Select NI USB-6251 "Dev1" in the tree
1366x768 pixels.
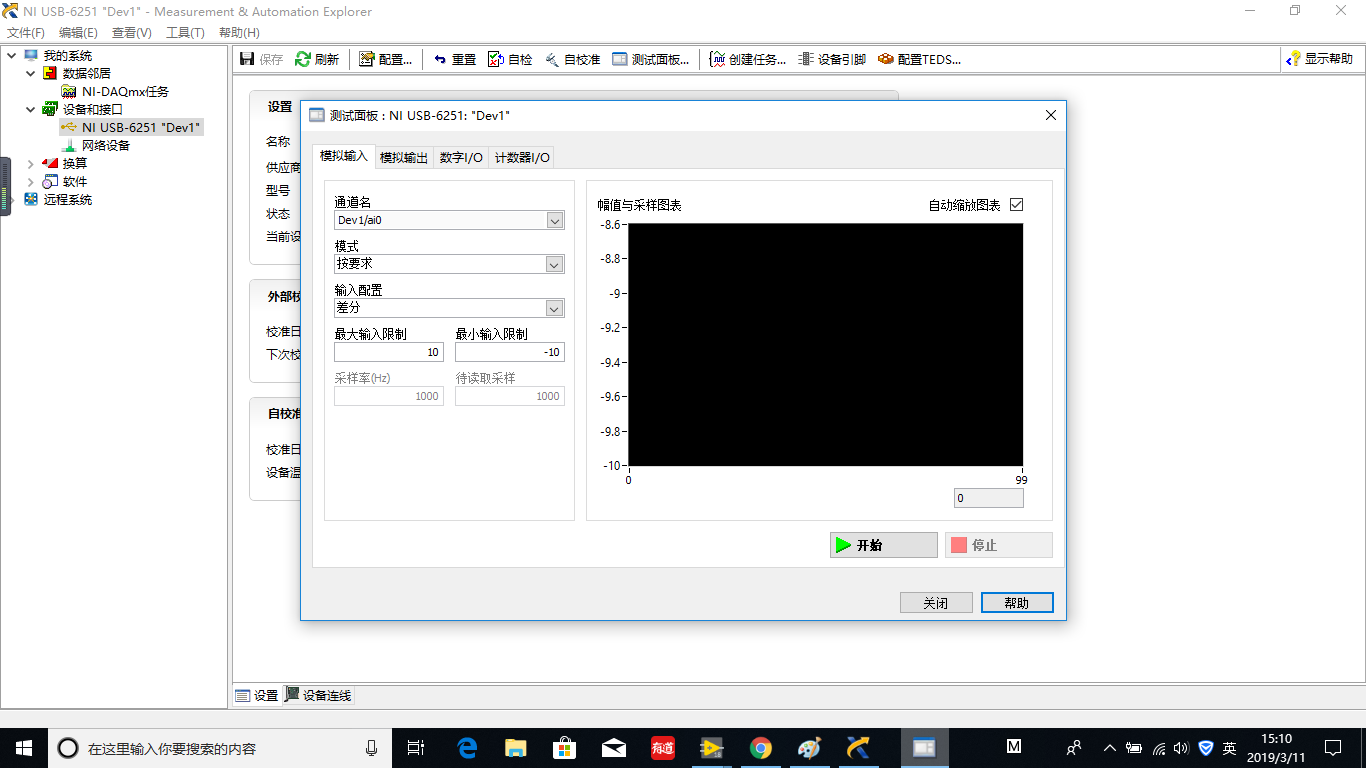(x=133, y=127)
